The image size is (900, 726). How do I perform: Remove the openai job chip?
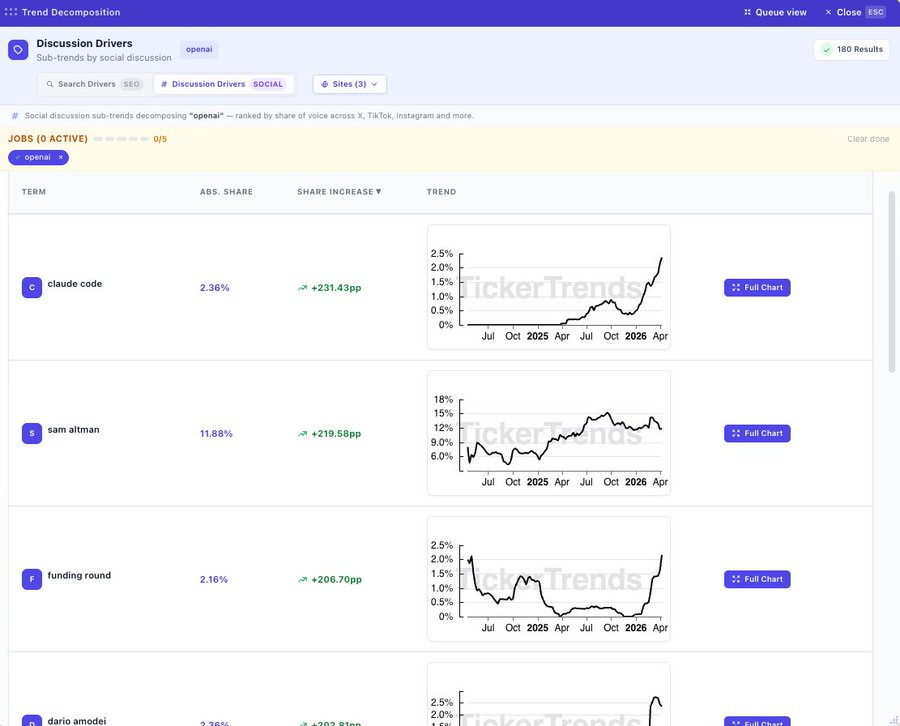click(61, 157)
